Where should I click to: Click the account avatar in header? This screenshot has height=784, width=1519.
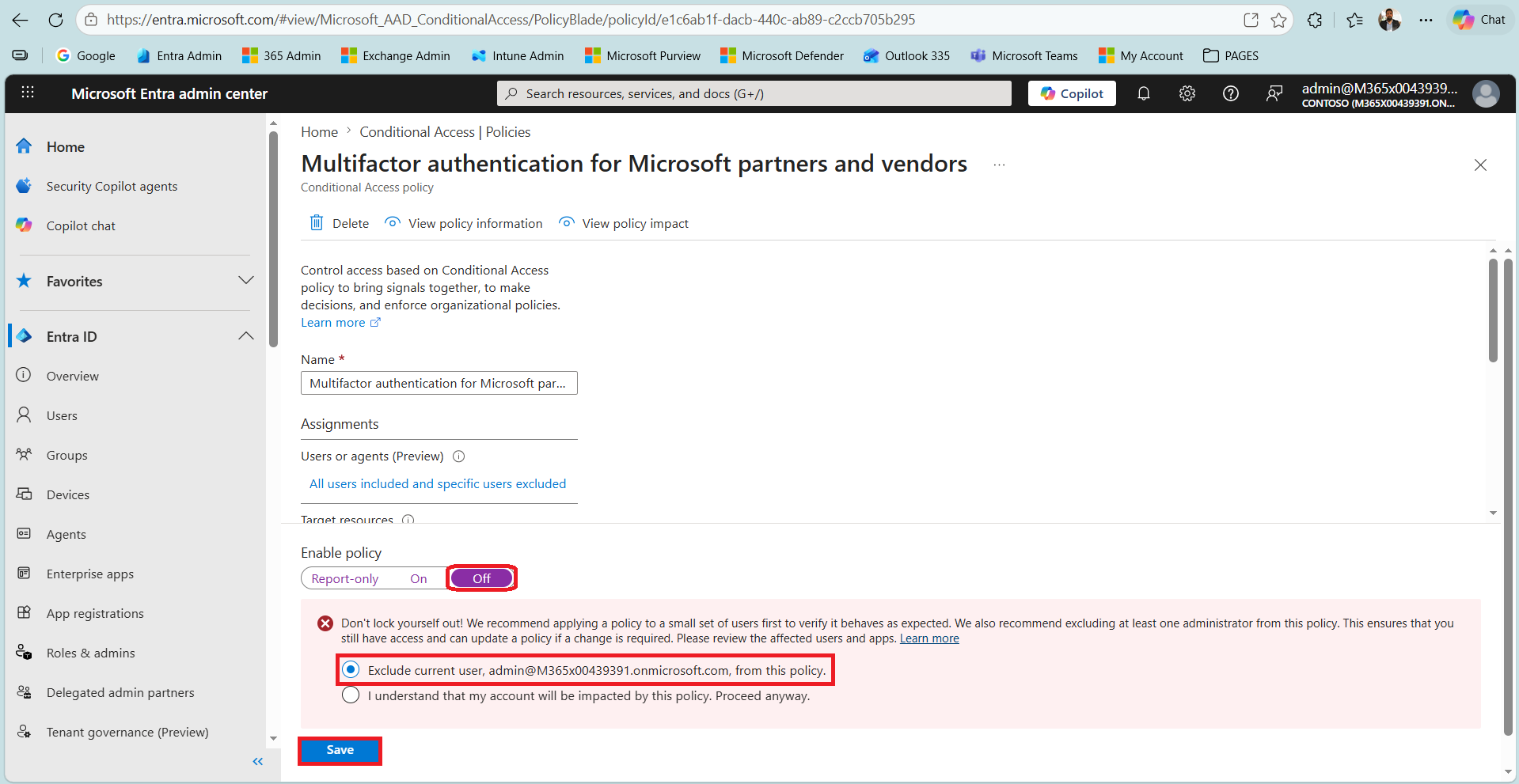(1486, 93)
